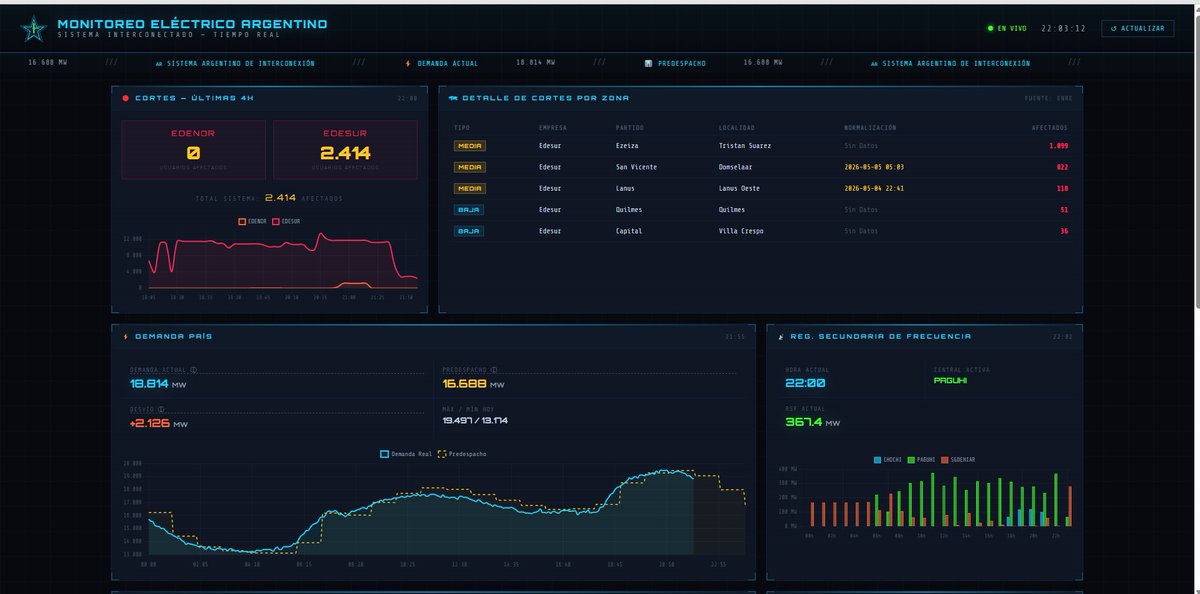
Task: Select the Tristan Suarez locality cell
Action: click(745, 146)
